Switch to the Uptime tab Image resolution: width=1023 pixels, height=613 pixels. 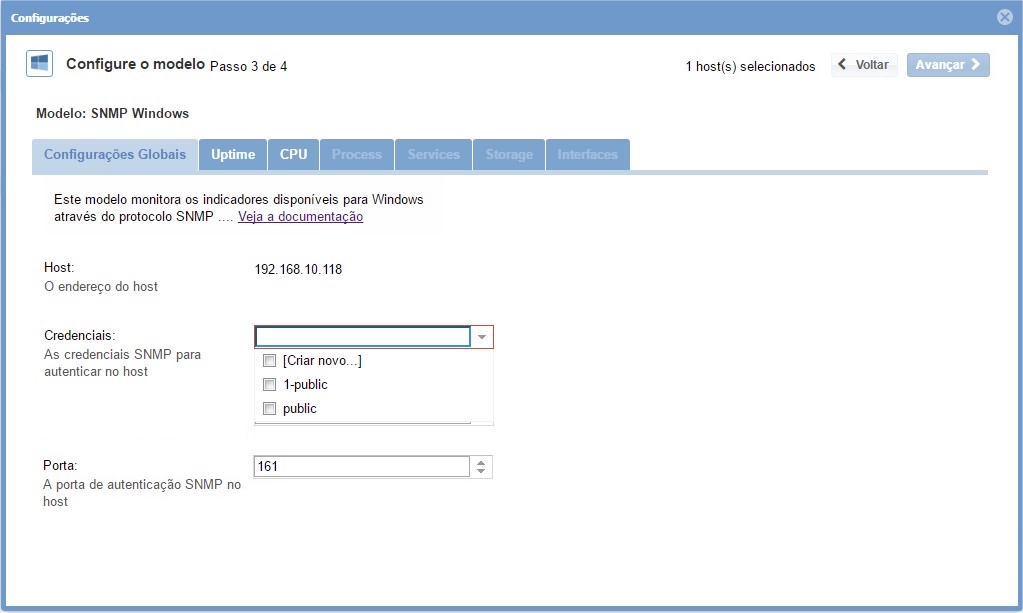point(233,155)
